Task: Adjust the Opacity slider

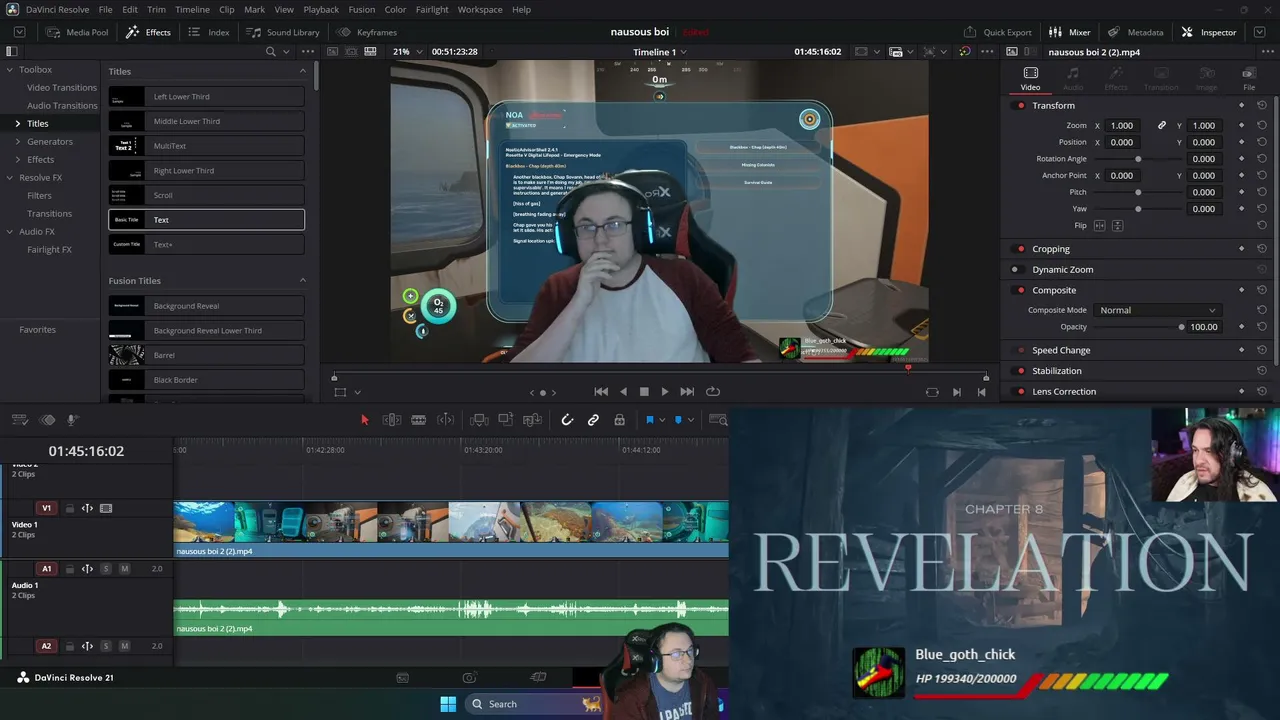Action: [1181, 327]
